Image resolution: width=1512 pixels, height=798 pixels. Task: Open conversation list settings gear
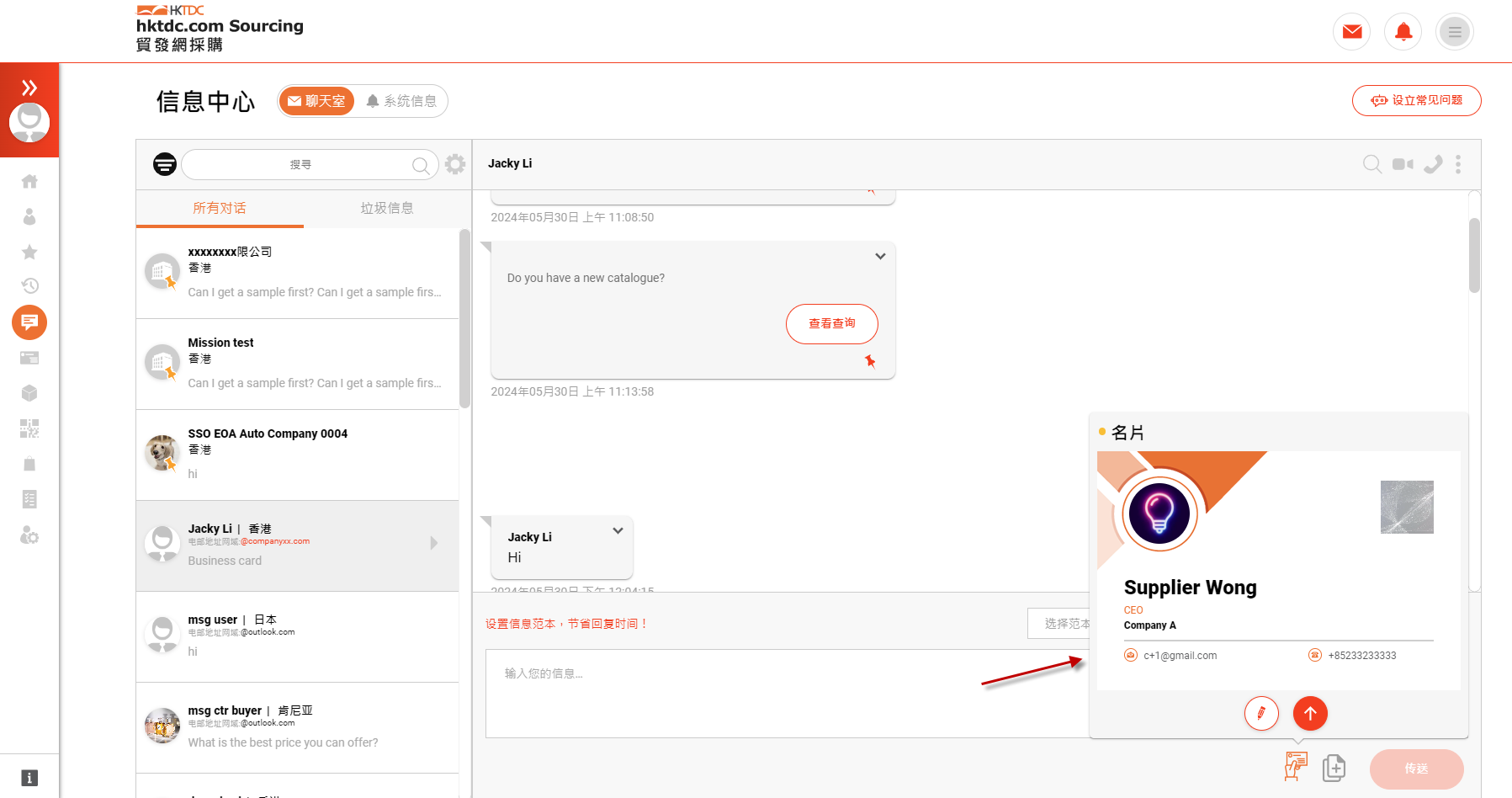pyautogui.click(x=455, y=164)
